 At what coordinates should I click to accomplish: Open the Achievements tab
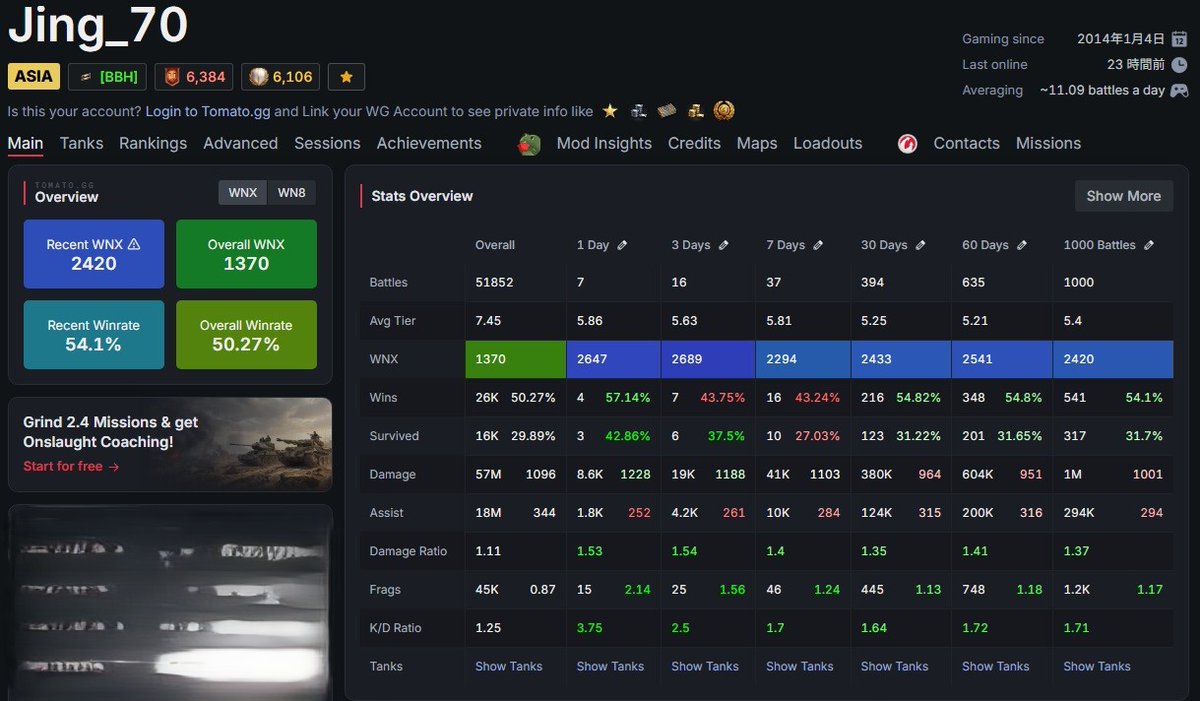pyautogui.click(x=429, y=143)
